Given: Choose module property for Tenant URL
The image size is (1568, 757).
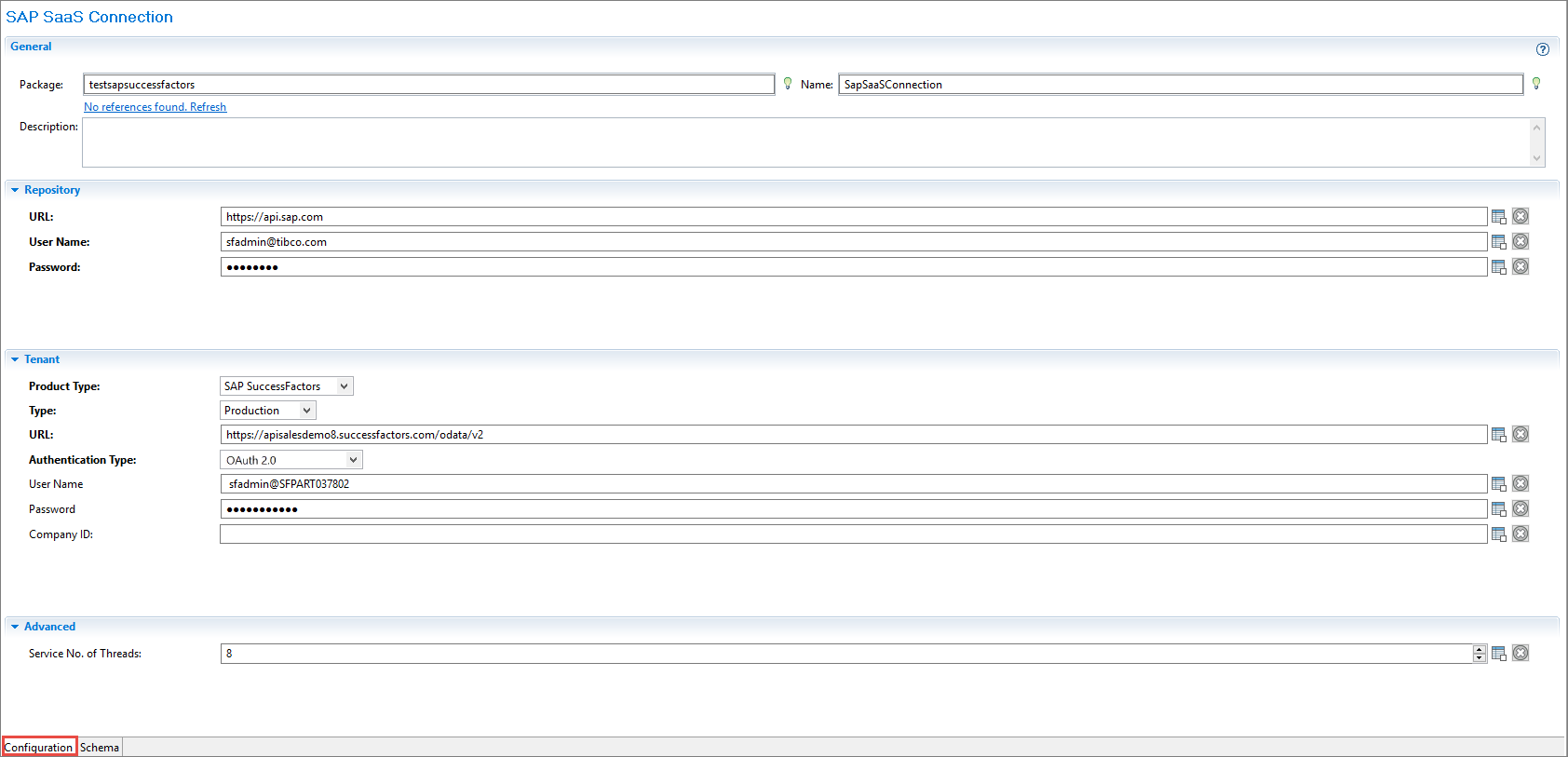Looking at the screenshot, I should (x=1499, y=435).
